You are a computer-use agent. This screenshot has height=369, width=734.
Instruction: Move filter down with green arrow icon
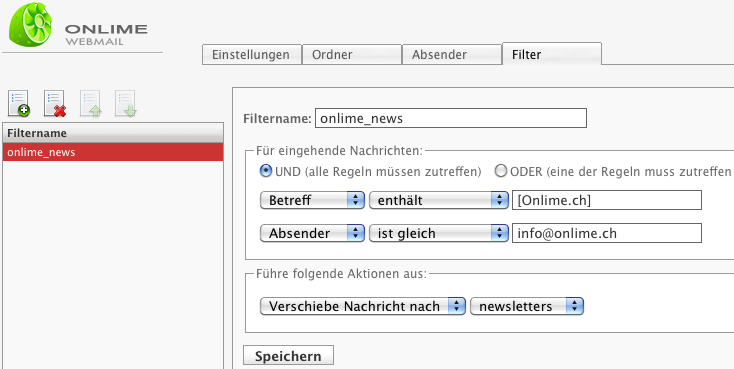(125, 103)
